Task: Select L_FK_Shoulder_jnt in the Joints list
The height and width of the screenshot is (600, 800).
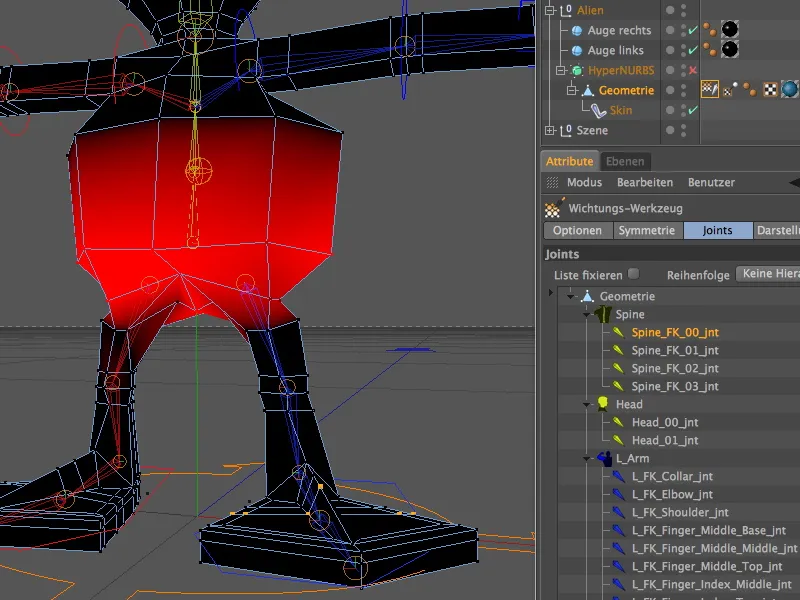Action: (x=681, y=512)
